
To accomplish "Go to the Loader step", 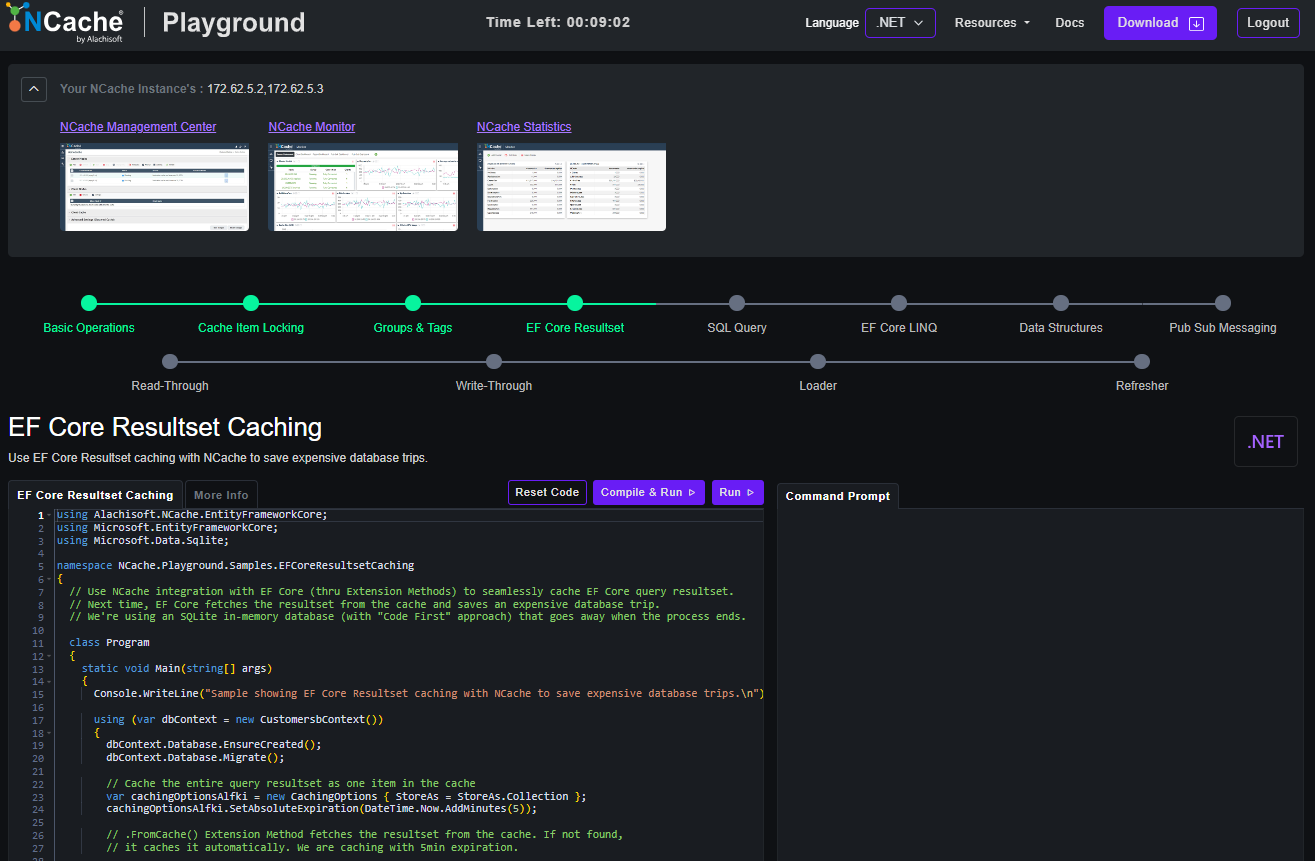I will (818, 361).
